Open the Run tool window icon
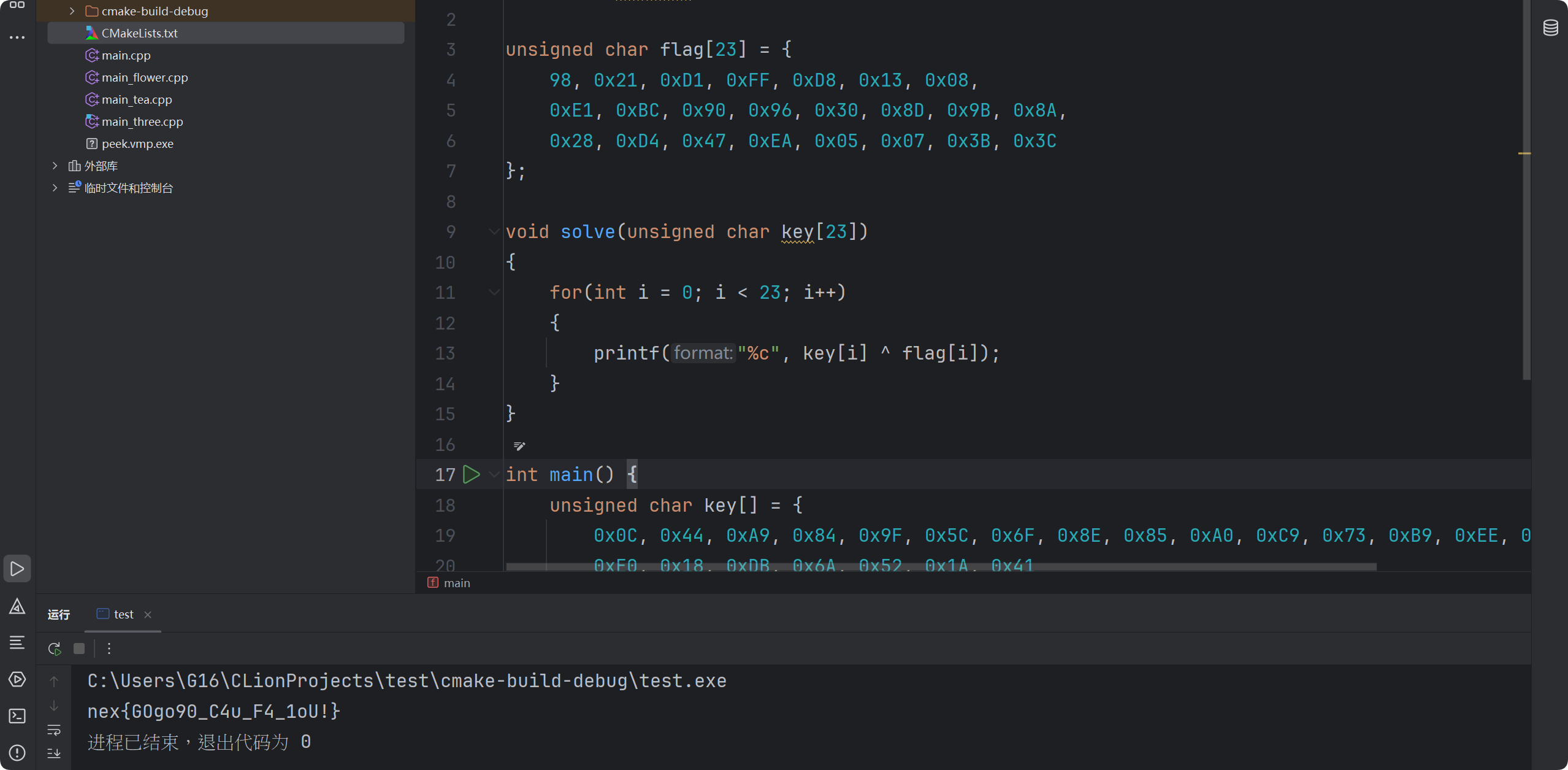The height and width of the screenshot is (770, 1568). [x=17, y=569]
